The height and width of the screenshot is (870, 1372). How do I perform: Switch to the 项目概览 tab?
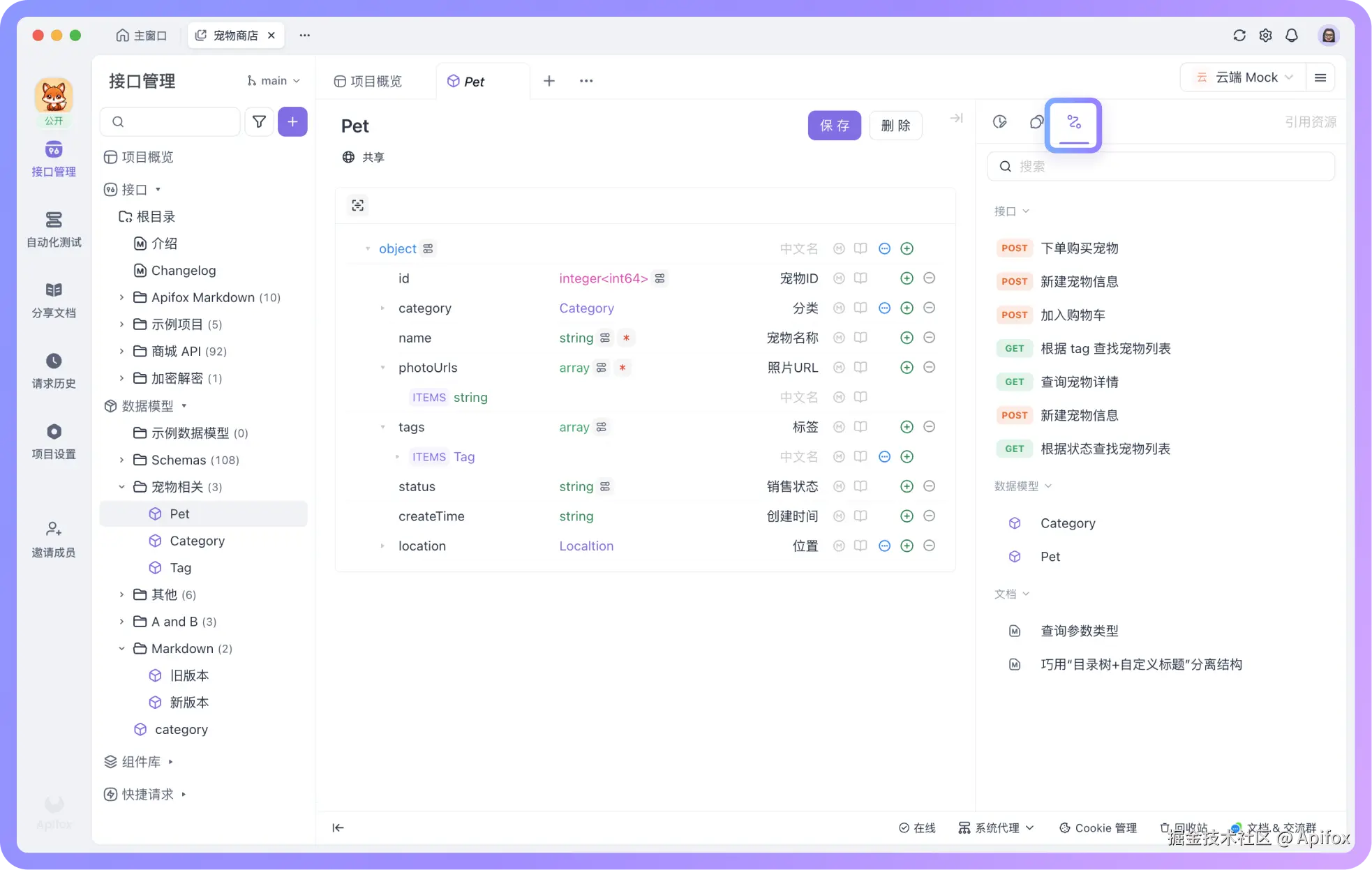point(369,81)
